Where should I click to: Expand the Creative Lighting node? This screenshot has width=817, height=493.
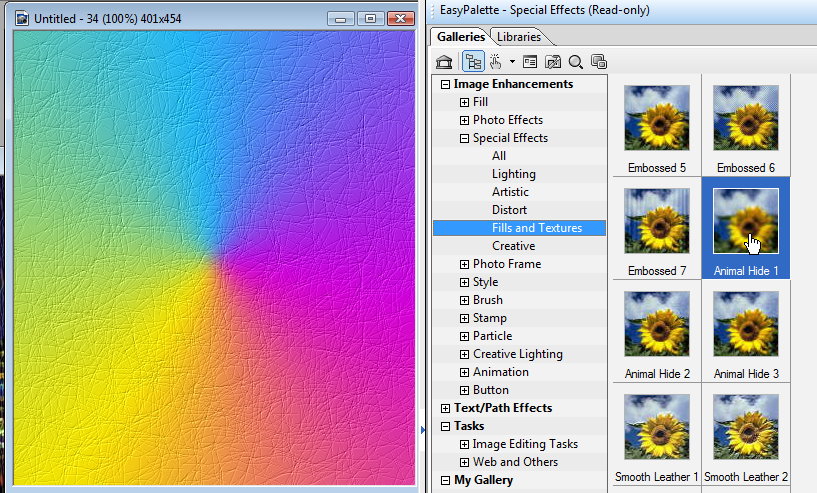pos(464,355)
